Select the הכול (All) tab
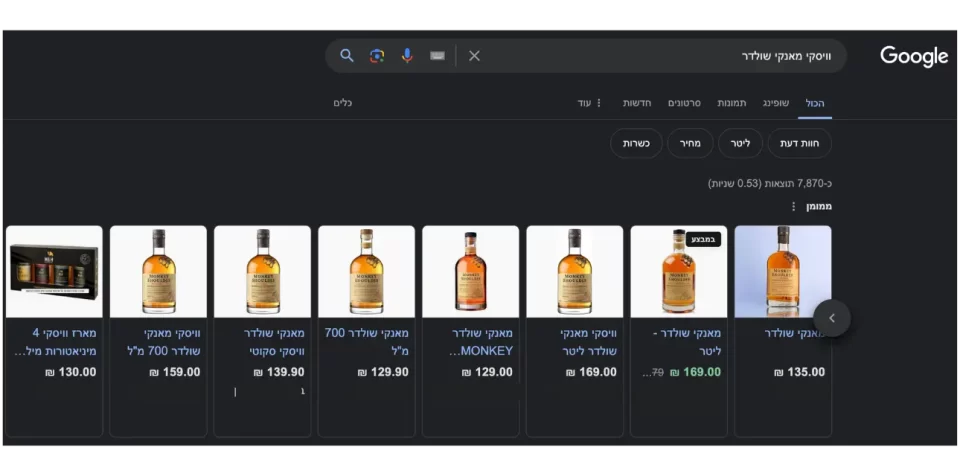 (x=815, y=103)
